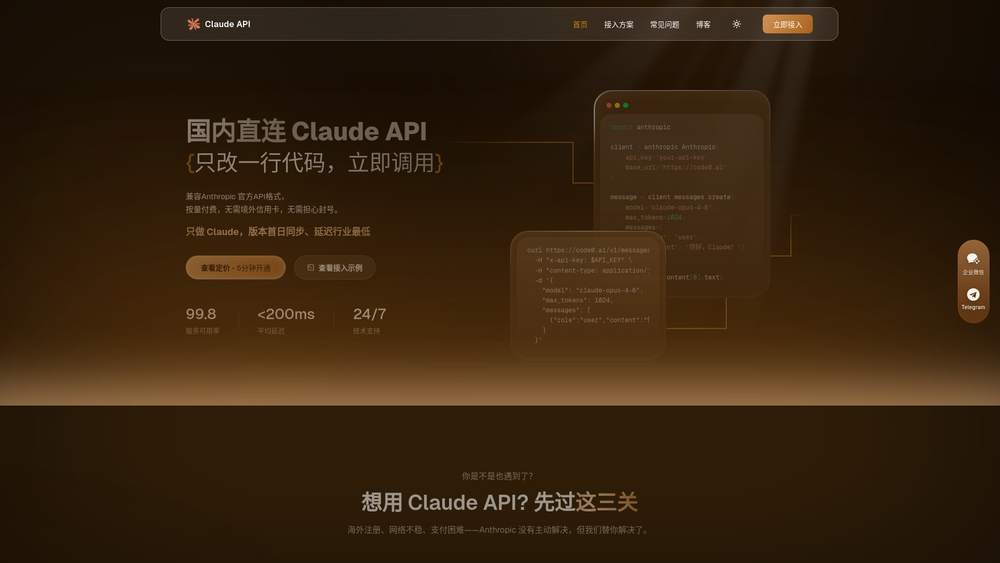Click 查看定价 - 5分钟开通 button
The width and height of the screenshot is (1000, 563).
pos(235,268)
